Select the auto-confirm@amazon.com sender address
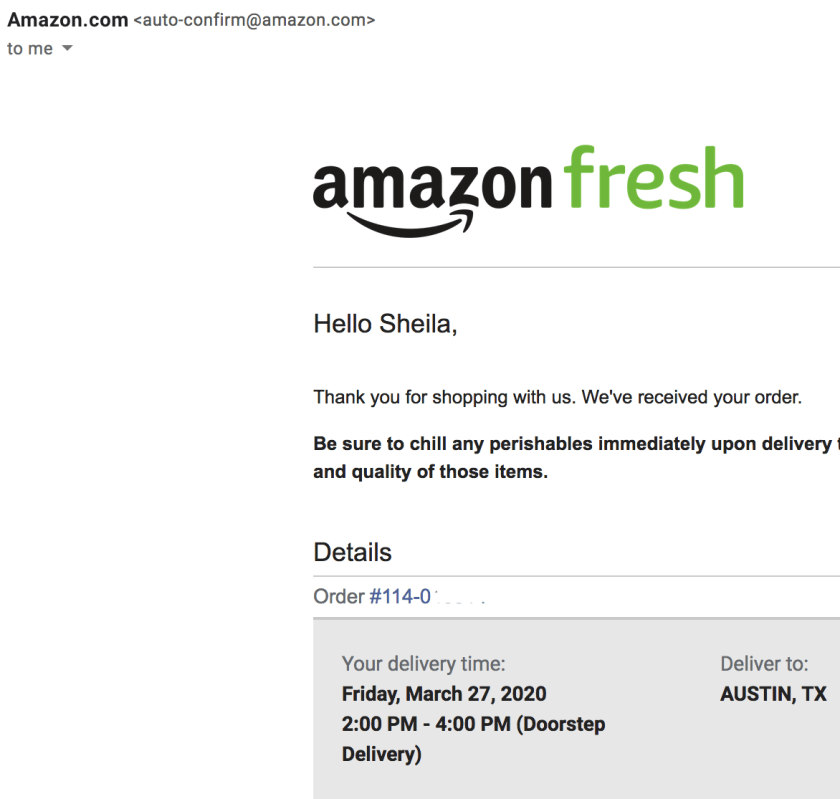The height and width of the screenshot is (799, 840). coord(254,20)
